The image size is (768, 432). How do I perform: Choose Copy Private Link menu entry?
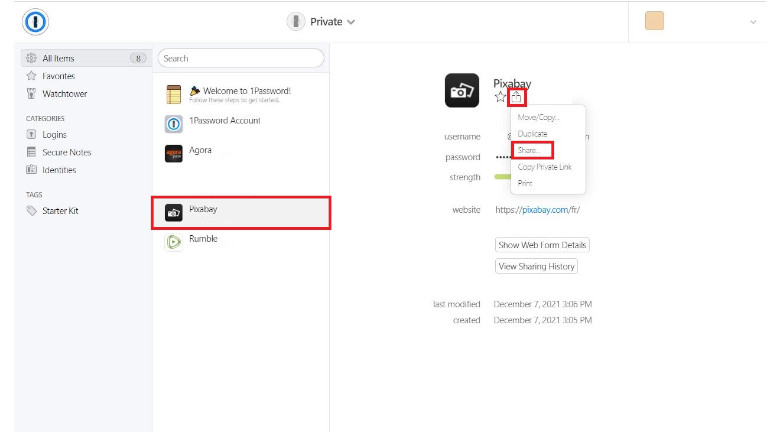545,167
